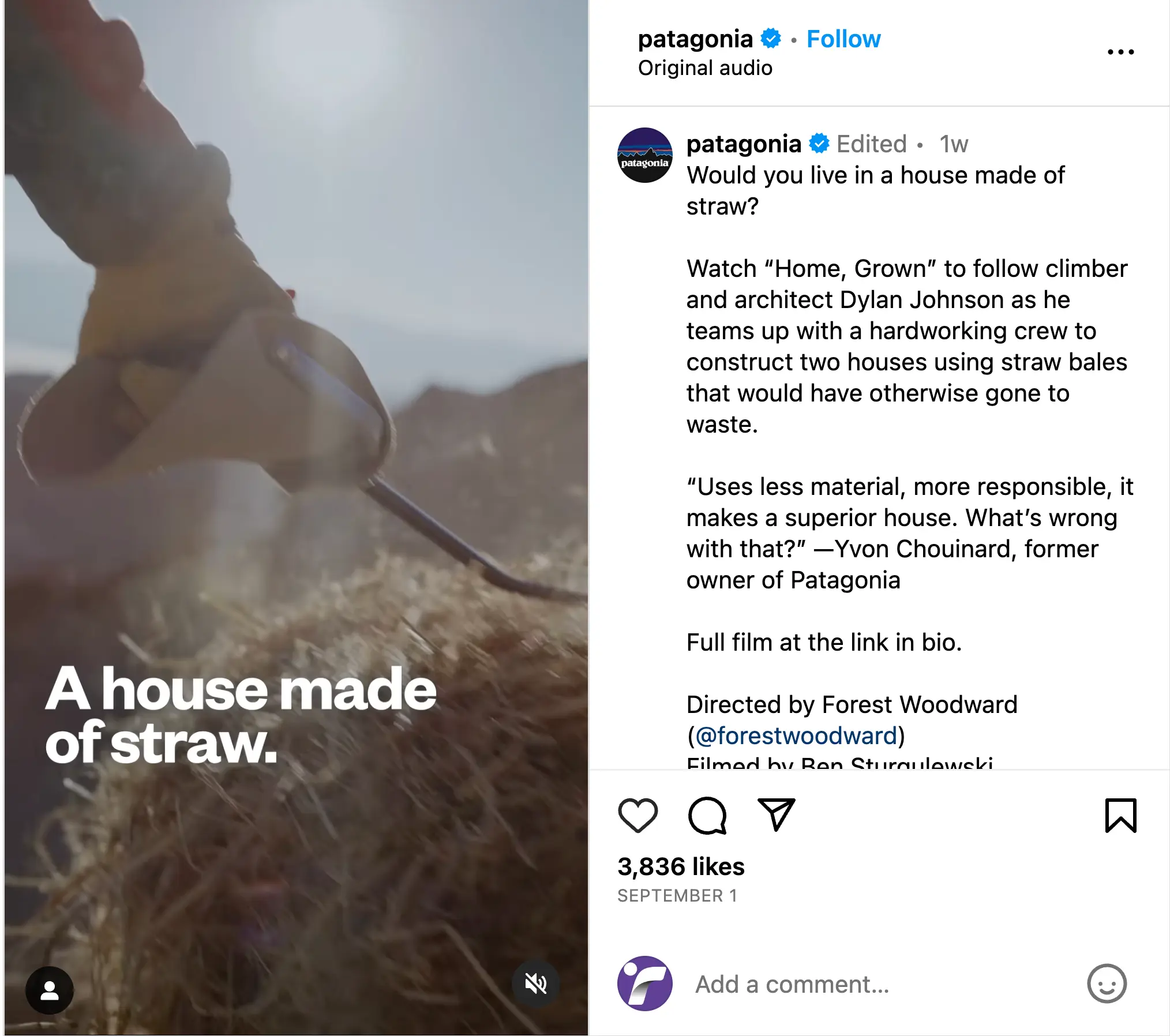Screen dimensions: 1170x1036
Task: View the 3,836 likes list
Action: pos(681,866)
